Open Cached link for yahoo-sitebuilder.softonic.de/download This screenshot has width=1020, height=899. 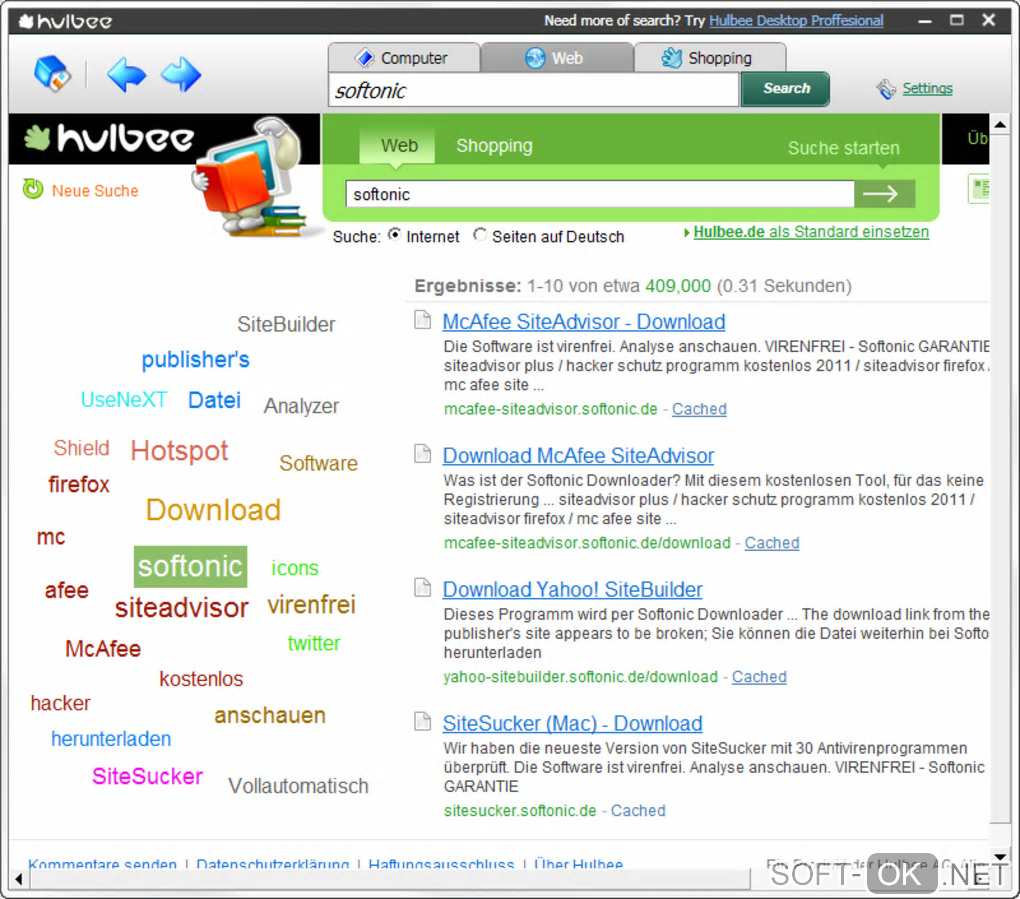(758, 677)
